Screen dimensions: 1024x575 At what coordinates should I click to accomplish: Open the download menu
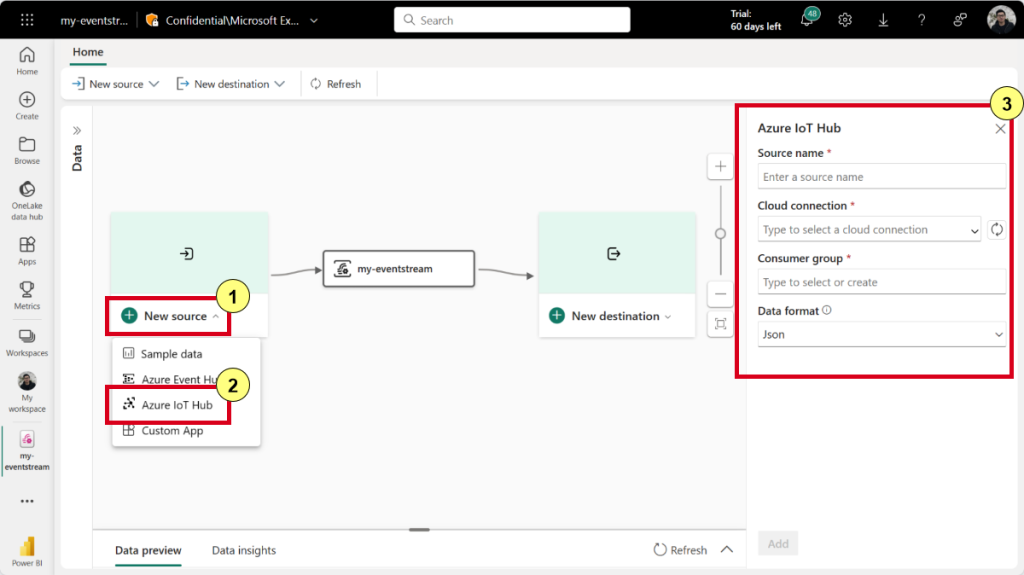[883, 20]
